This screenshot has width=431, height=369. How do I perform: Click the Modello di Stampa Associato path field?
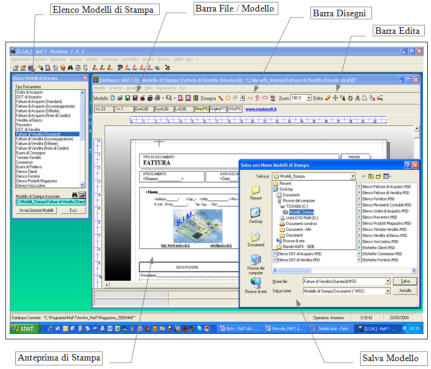click(51, 202)
